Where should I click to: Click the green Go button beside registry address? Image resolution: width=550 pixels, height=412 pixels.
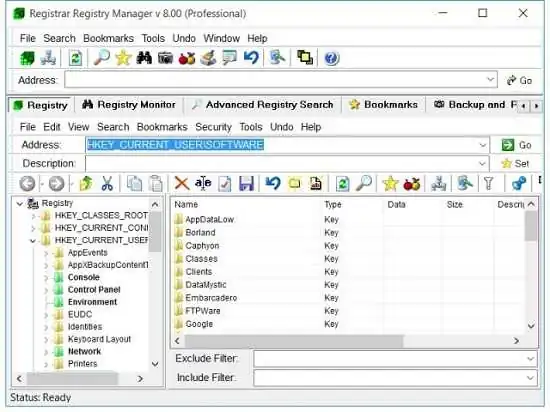pos(516,145)
